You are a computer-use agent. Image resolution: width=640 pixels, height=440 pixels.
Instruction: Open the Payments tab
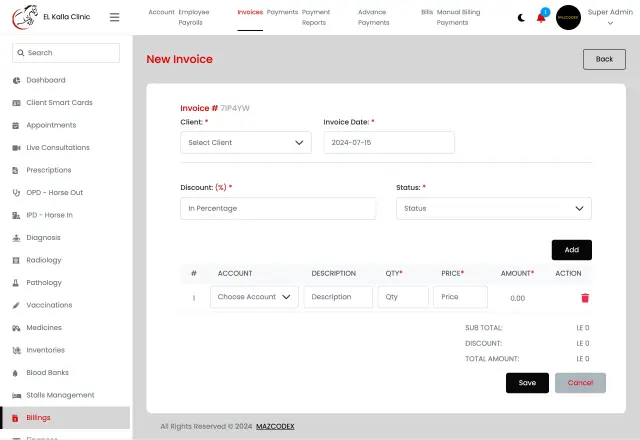click(282, 12)
